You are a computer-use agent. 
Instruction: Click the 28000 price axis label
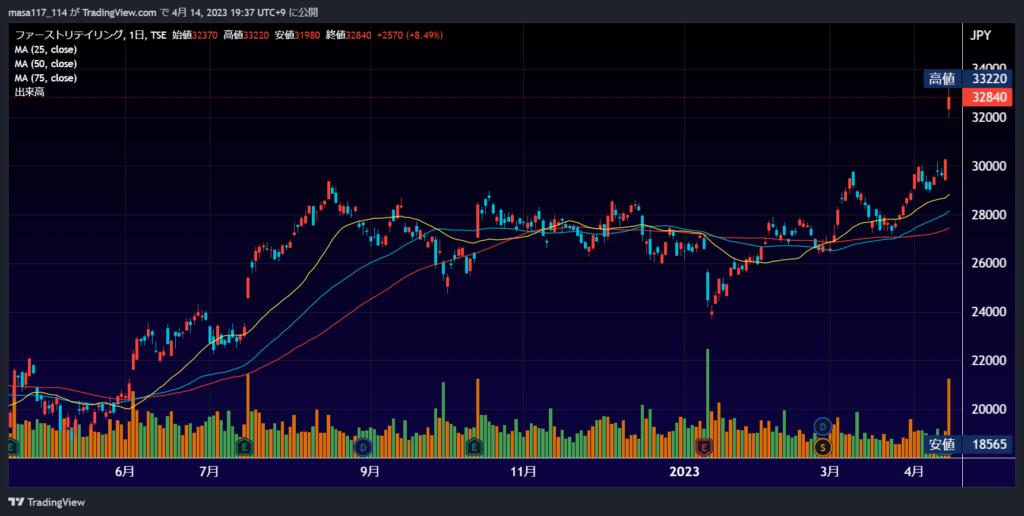[x=987, y=215]
